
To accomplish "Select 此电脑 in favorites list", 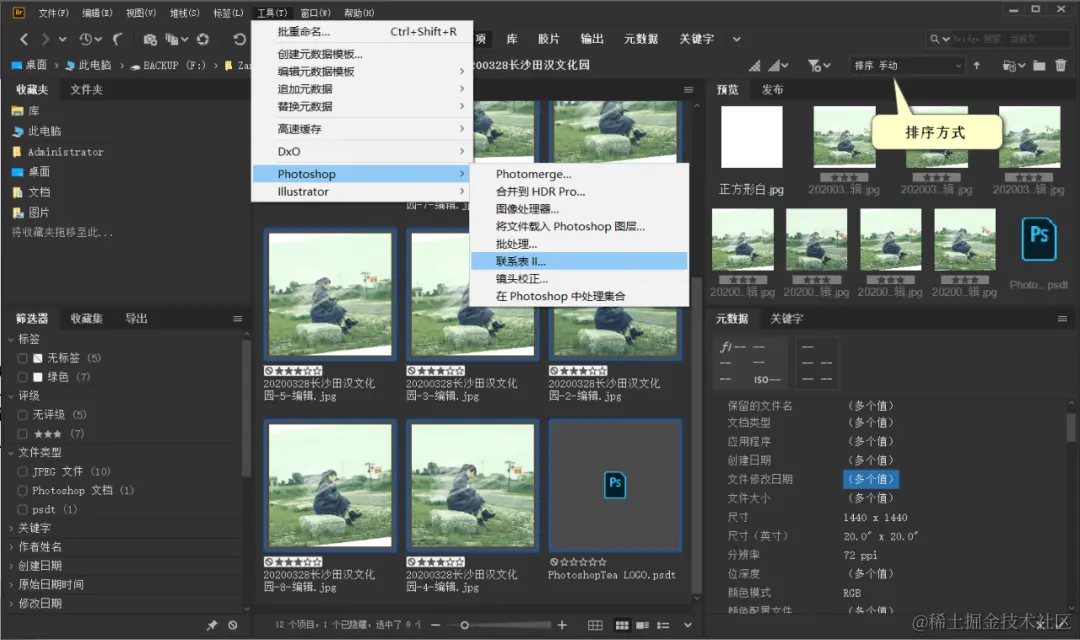I will 45,131.
